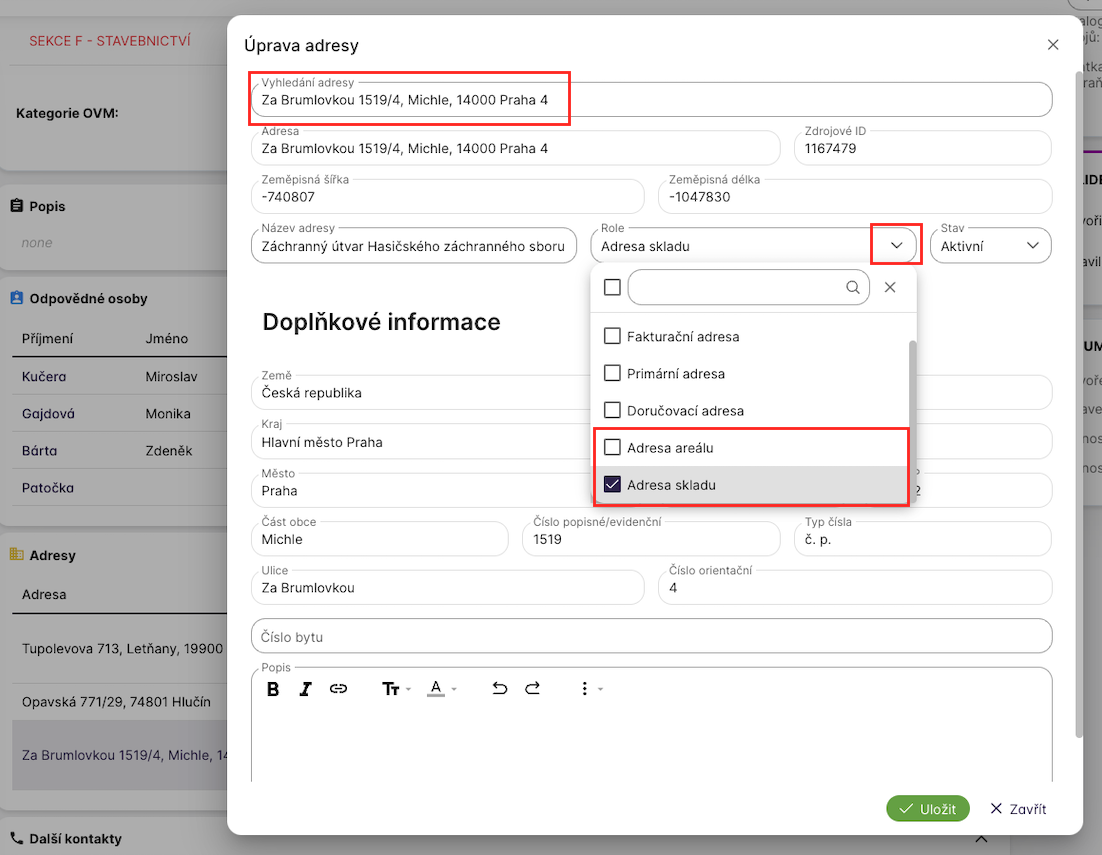This screenshot has width=1102, height=855.
Task: Click the Uložit button
Action: click(927, 809)
